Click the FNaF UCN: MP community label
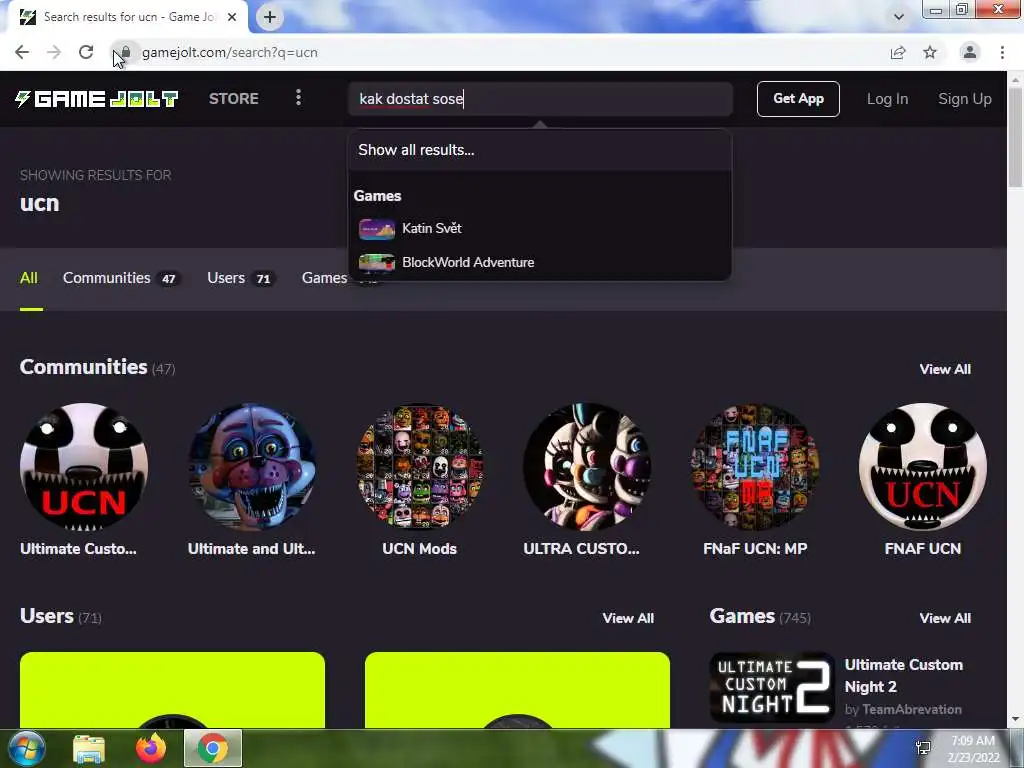1024x768 pixels. [755, 549]
